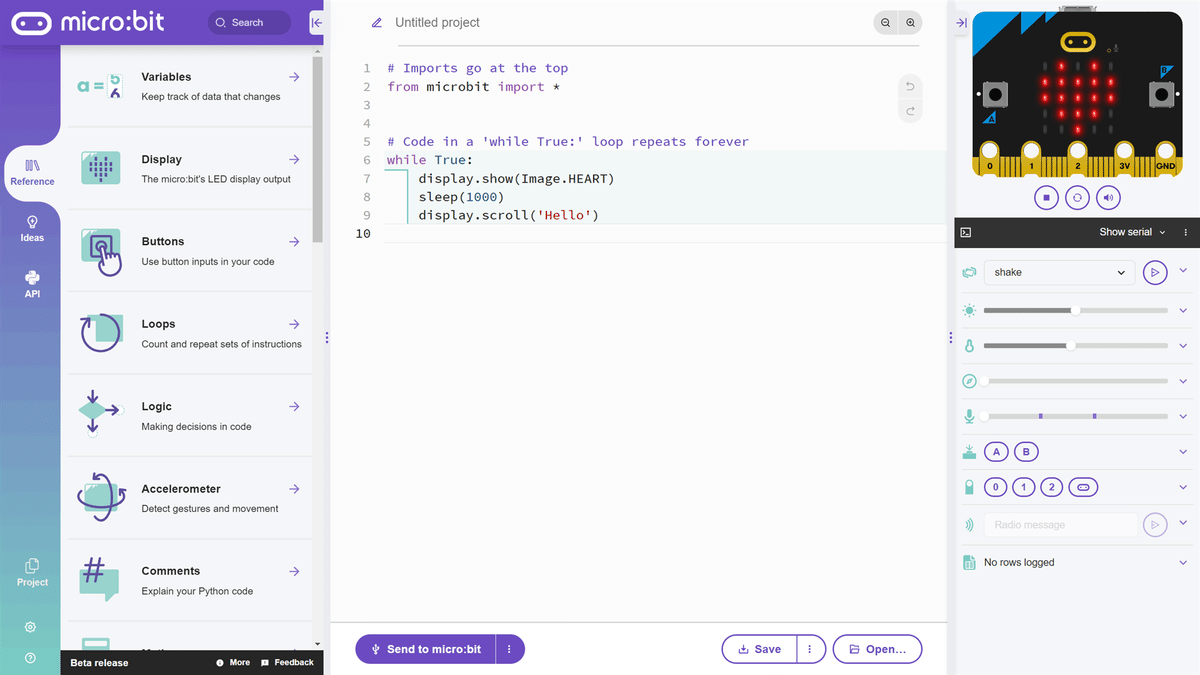
Task: Open the Ideas panel in the sidebar
Action: (31, 229)
